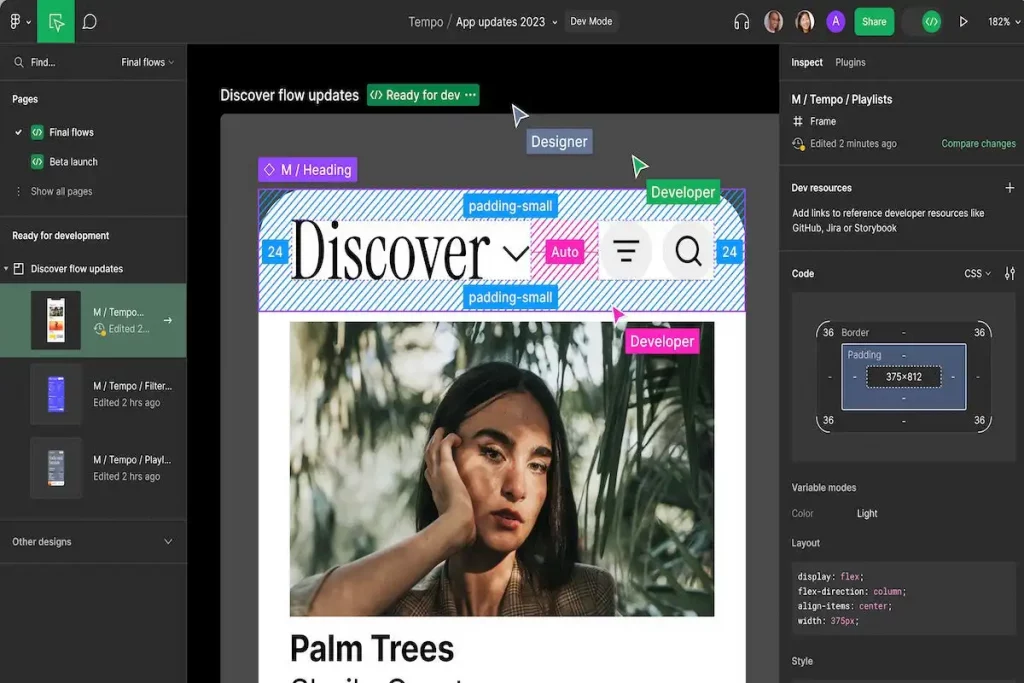Click the Compare changes link
Viewport: 1024px width, 683px height.
pyautogui.click(x=978, y=144)
